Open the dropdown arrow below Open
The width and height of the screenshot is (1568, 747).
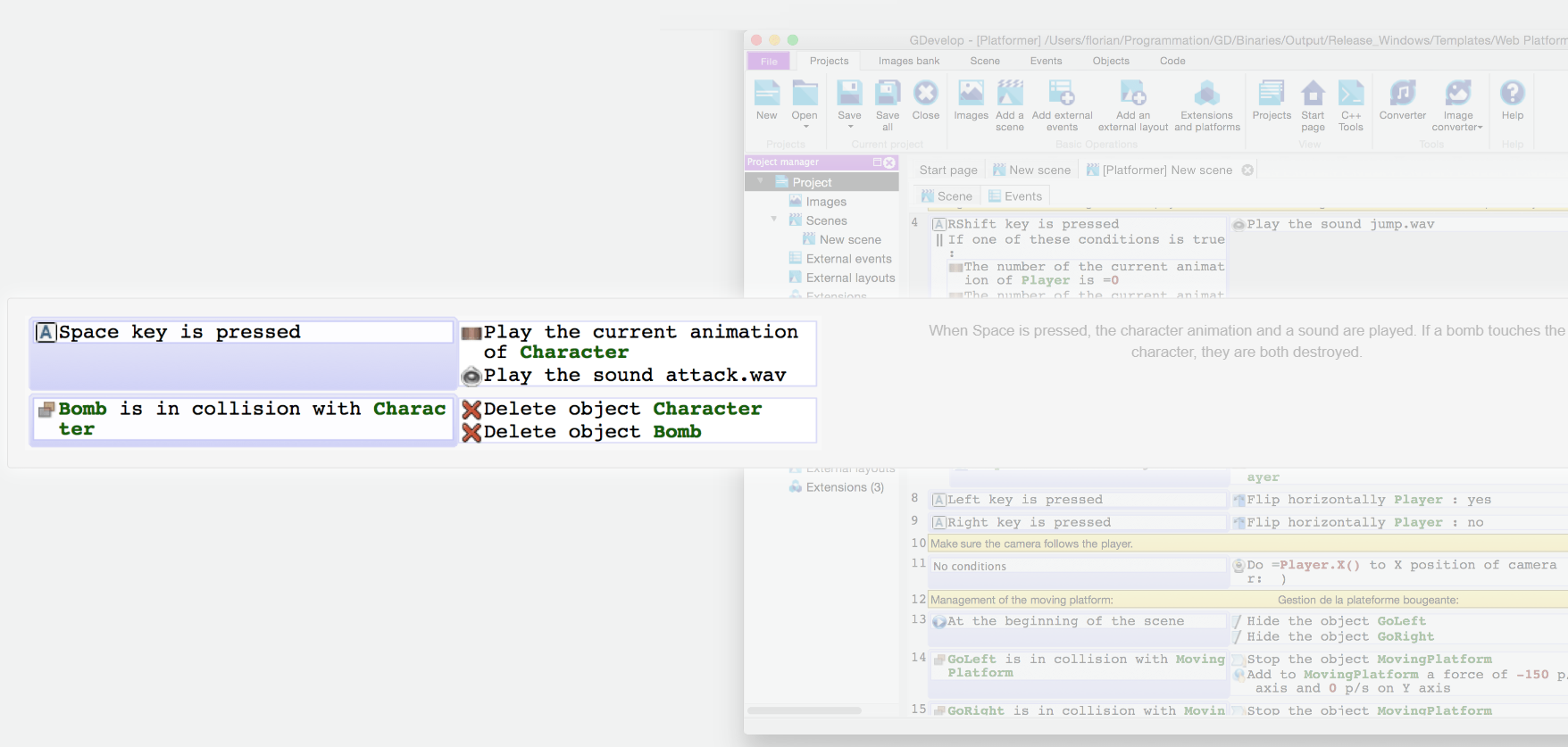tap(805, 127)
